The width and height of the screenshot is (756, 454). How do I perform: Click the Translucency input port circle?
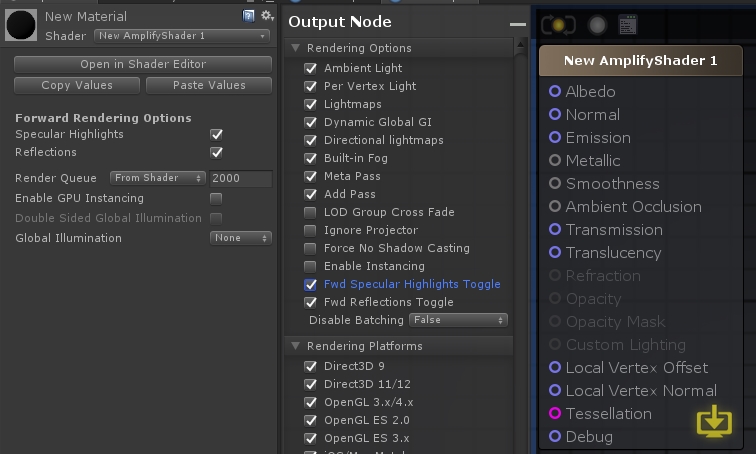tap(555, 252)
